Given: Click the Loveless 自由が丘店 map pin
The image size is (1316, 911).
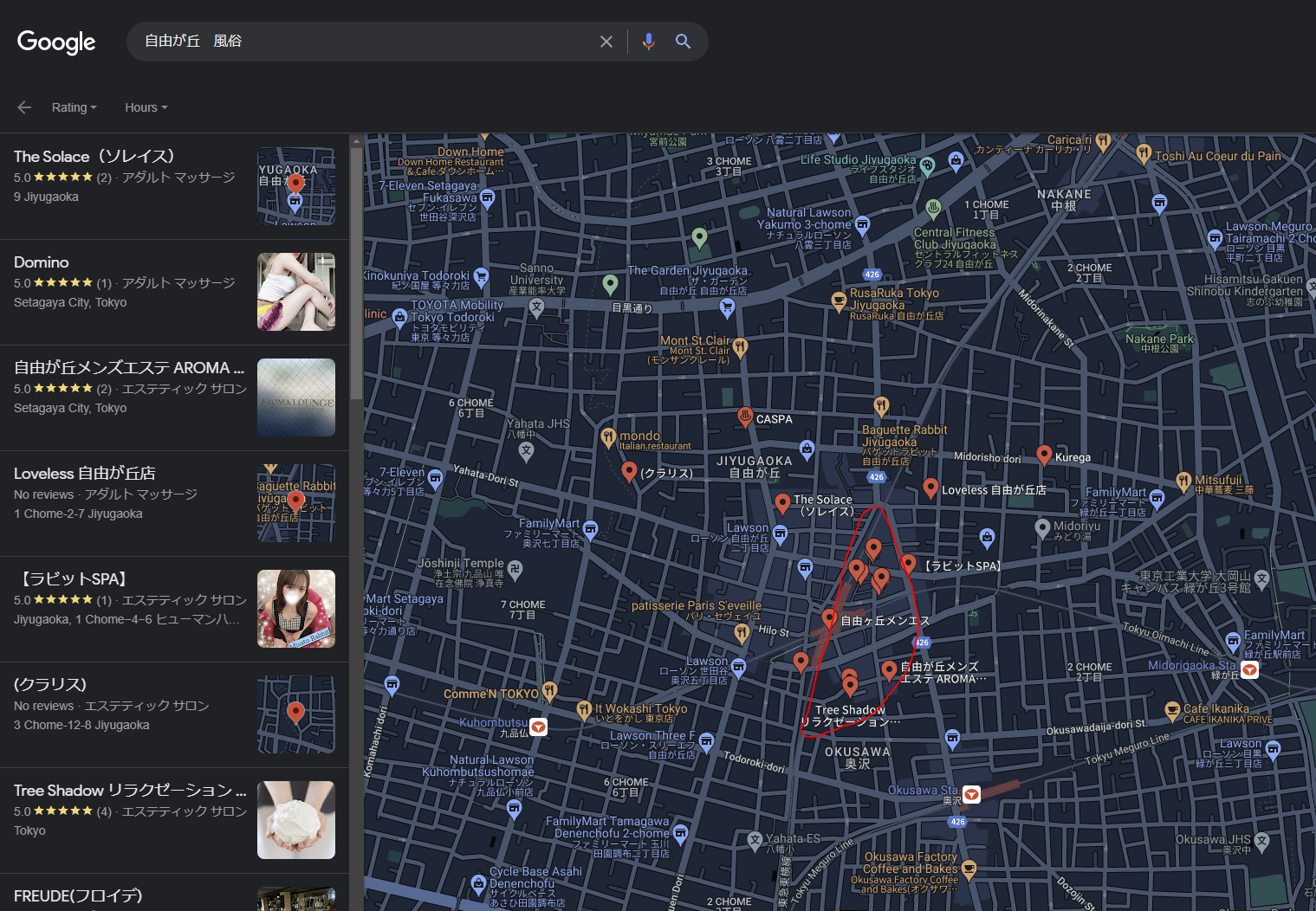Looking at the screenshot, I should 930,488.
